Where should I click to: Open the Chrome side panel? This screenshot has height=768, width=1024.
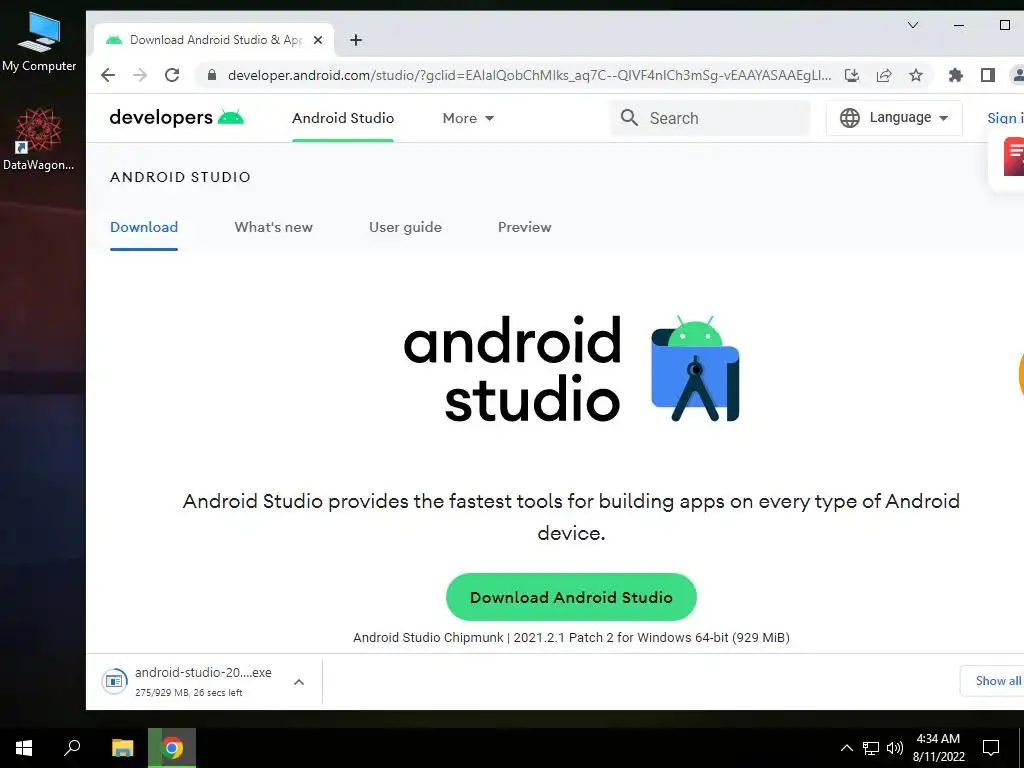pyautogui.click(x=987, y=75)
